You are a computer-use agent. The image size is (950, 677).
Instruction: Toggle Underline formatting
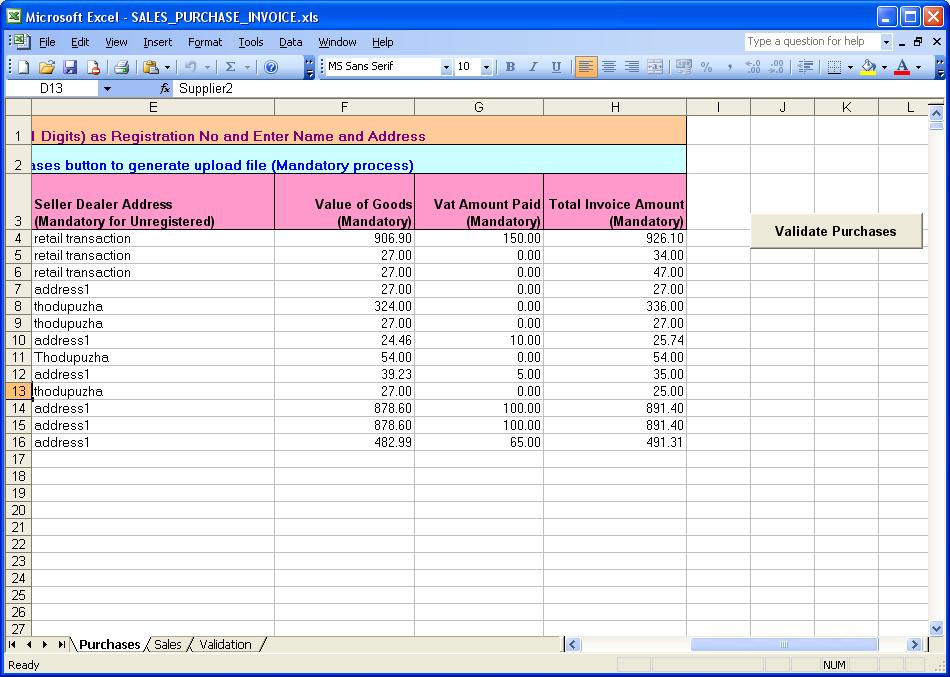point(556,67)
